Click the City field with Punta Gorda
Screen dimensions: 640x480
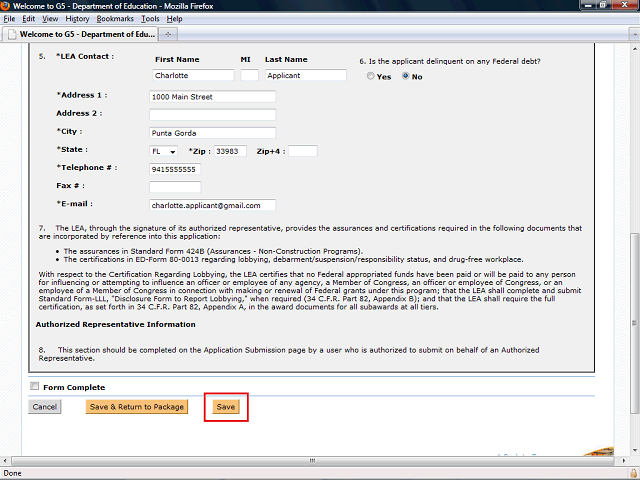coord(212,133)
